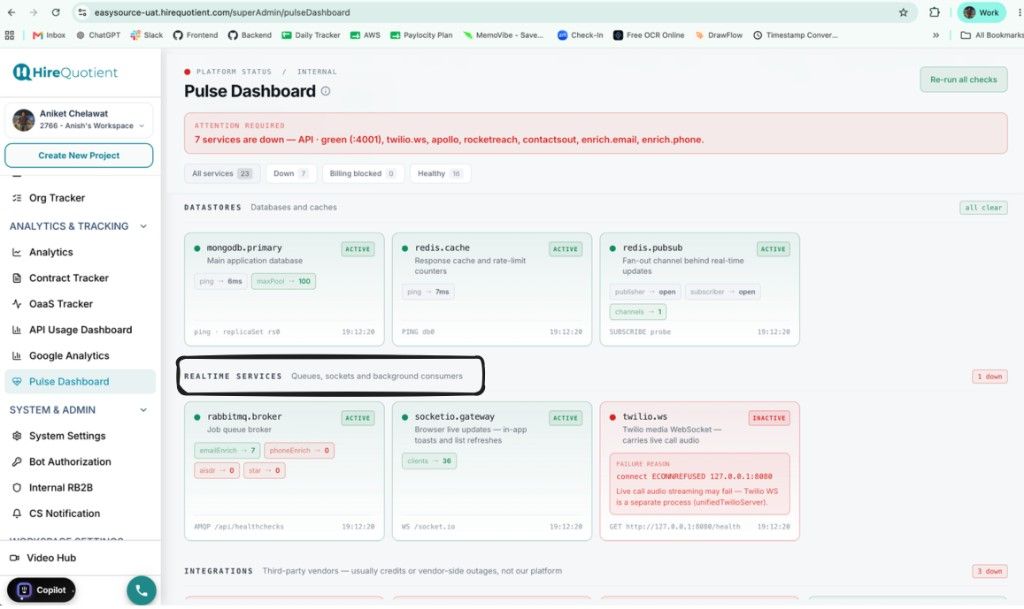
Task: Open OaaS Tracker in the sidebar
Action: tap(61, 304)
